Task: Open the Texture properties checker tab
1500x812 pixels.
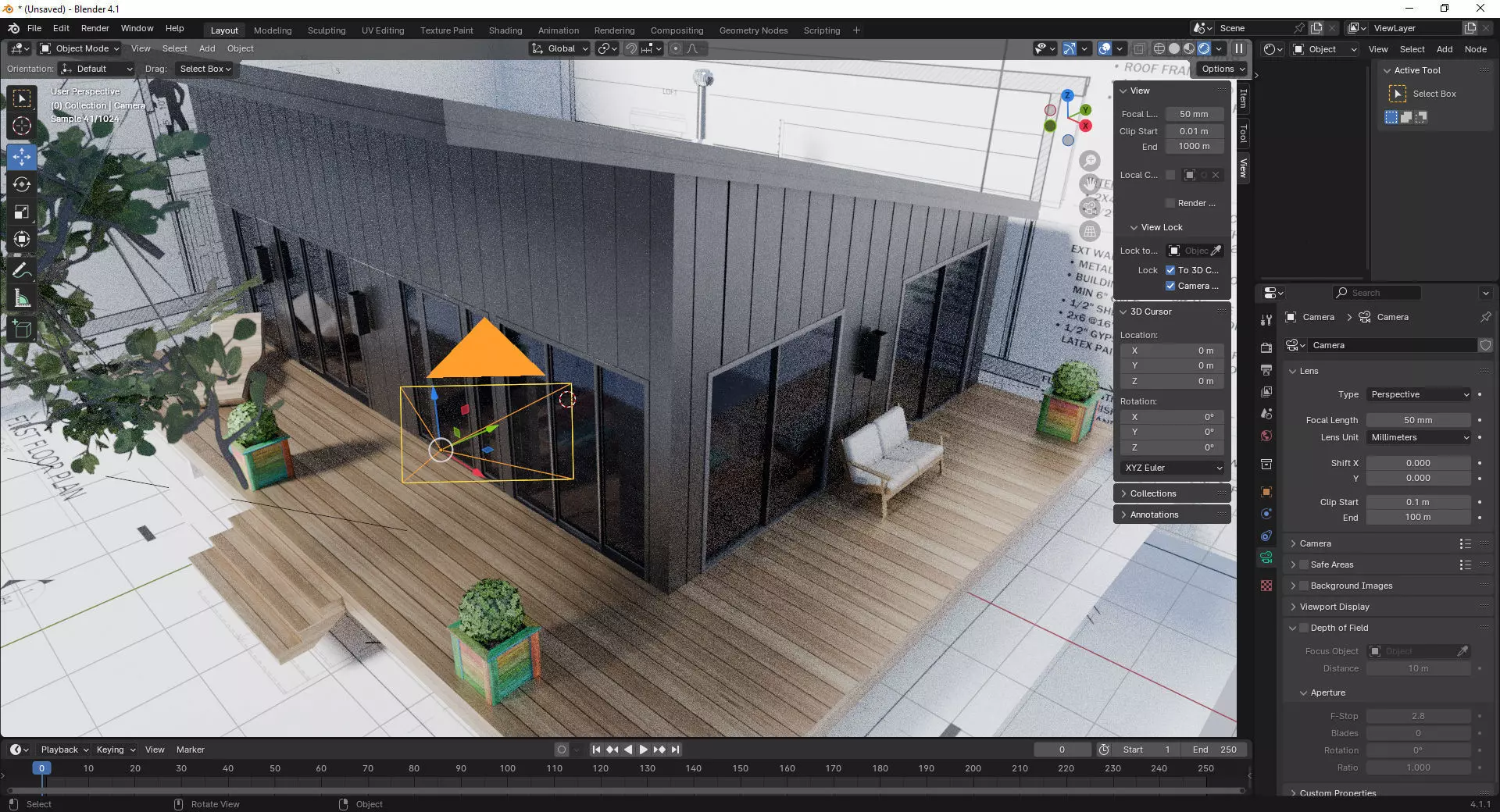Action: (1266, 586)
